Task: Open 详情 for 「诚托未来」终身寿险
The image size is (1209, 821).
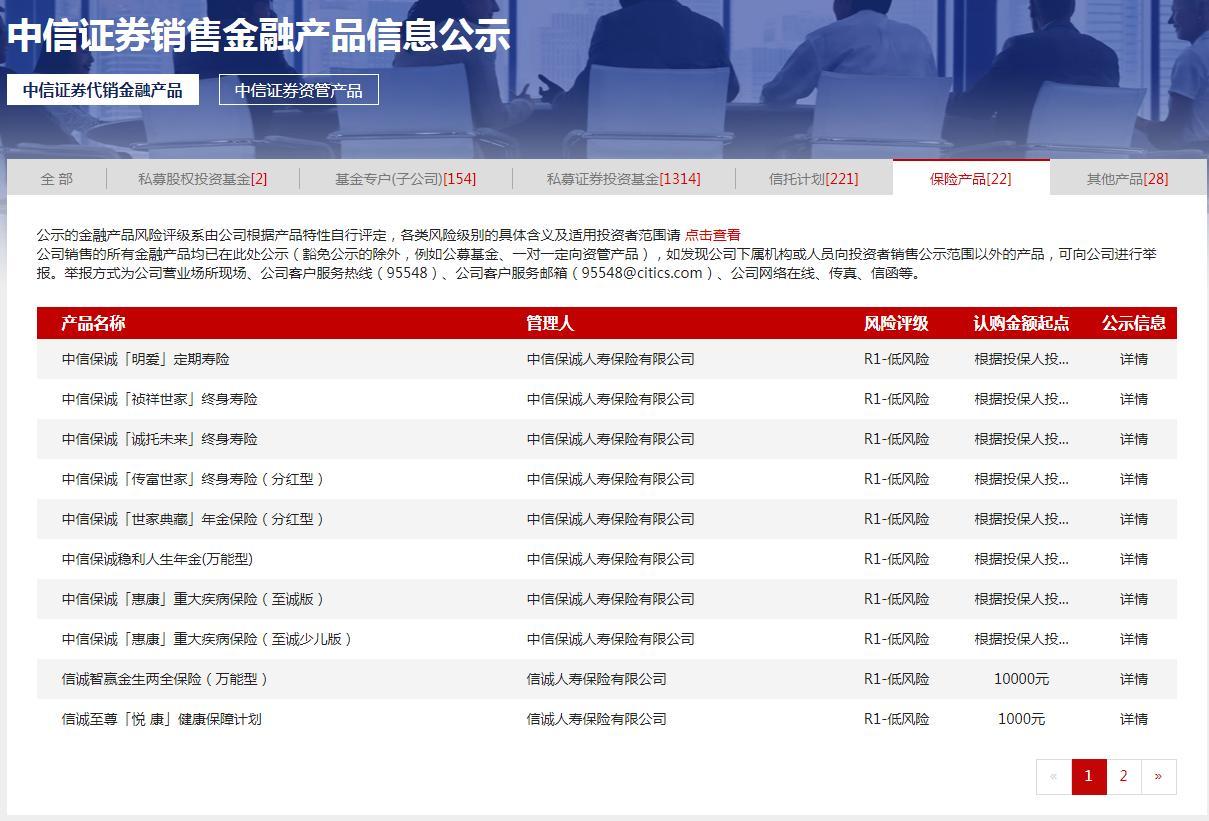Action: click(x=1134, y=439)
